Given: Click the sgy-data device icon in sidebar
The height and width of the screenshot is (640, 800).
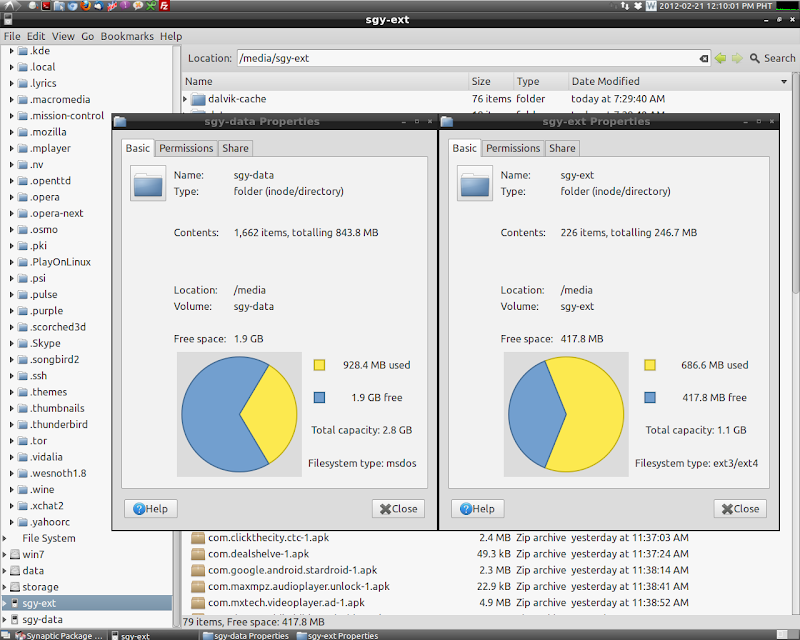Looking at the screenshot, I should (15, 619).
